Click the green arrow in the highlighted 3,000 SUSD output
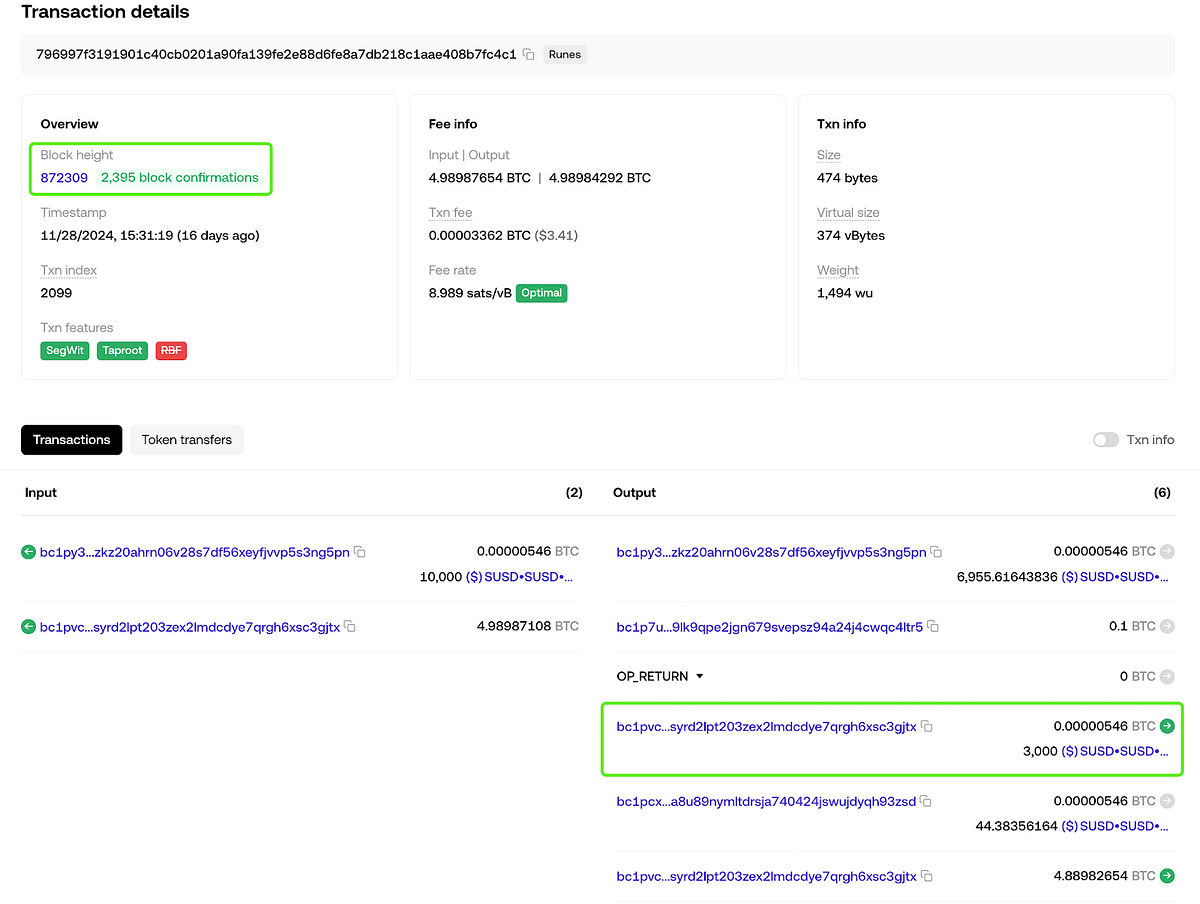This screenshot has width=1200, height=904. (1166, 726)
